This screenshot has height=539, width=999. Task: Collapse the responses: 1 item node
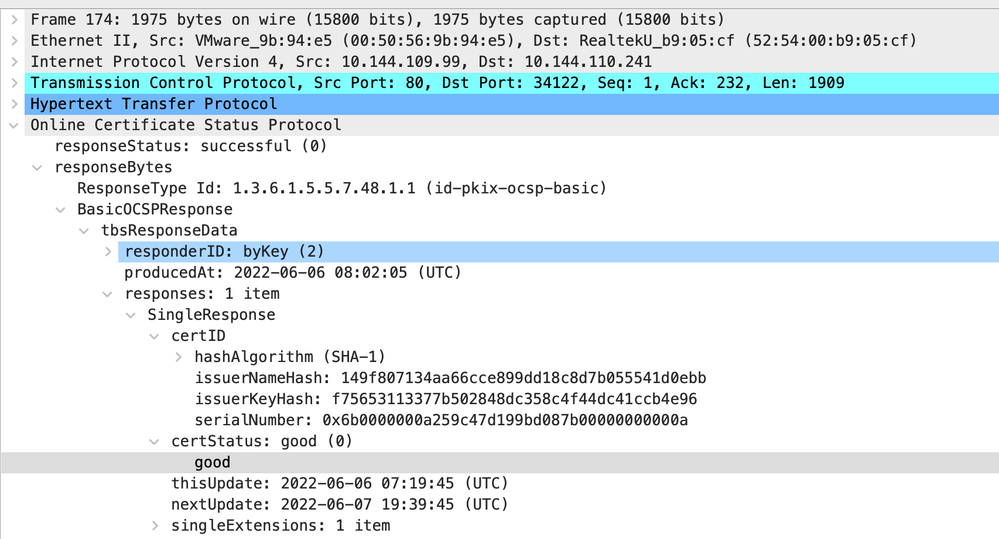(x=108, y=294)
